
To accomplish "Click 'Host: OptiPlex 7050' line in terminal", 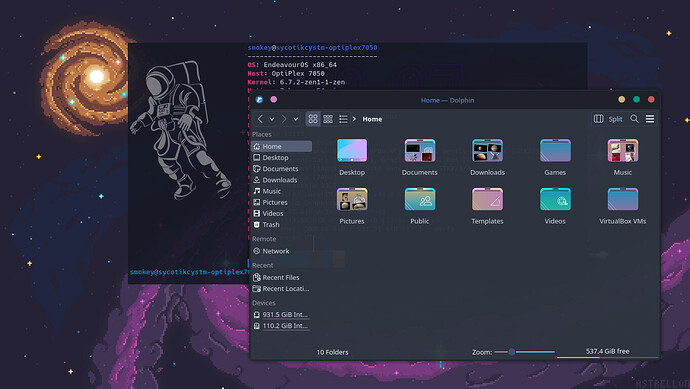I will pyautogui.click(x=286, y=73).
